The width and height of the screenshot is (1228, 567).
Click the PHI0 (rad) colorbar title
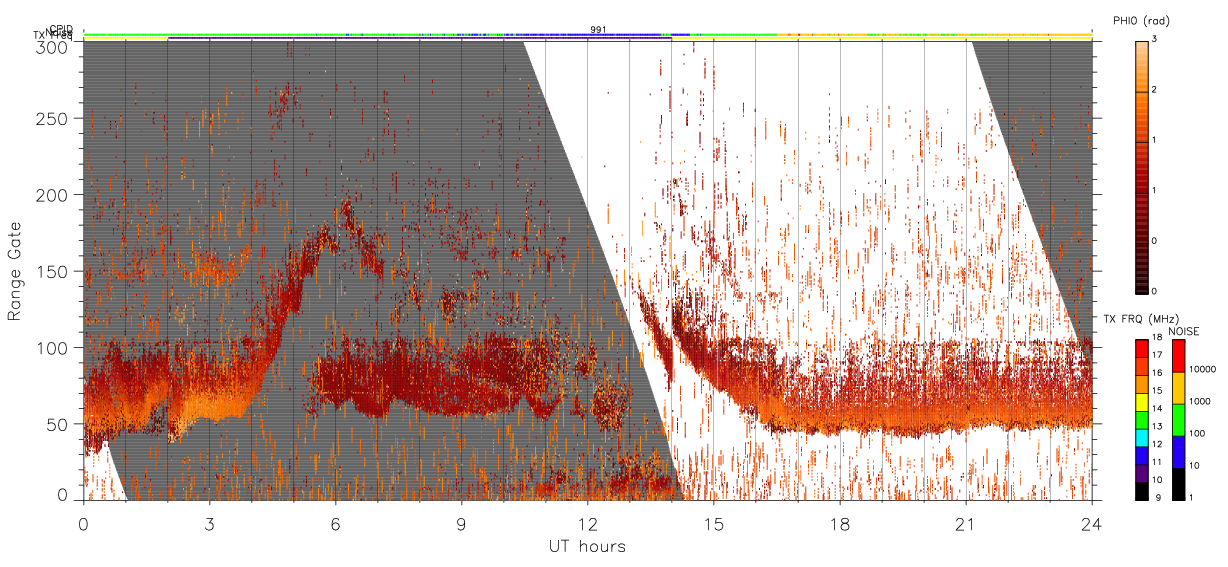coord(1142,21)
